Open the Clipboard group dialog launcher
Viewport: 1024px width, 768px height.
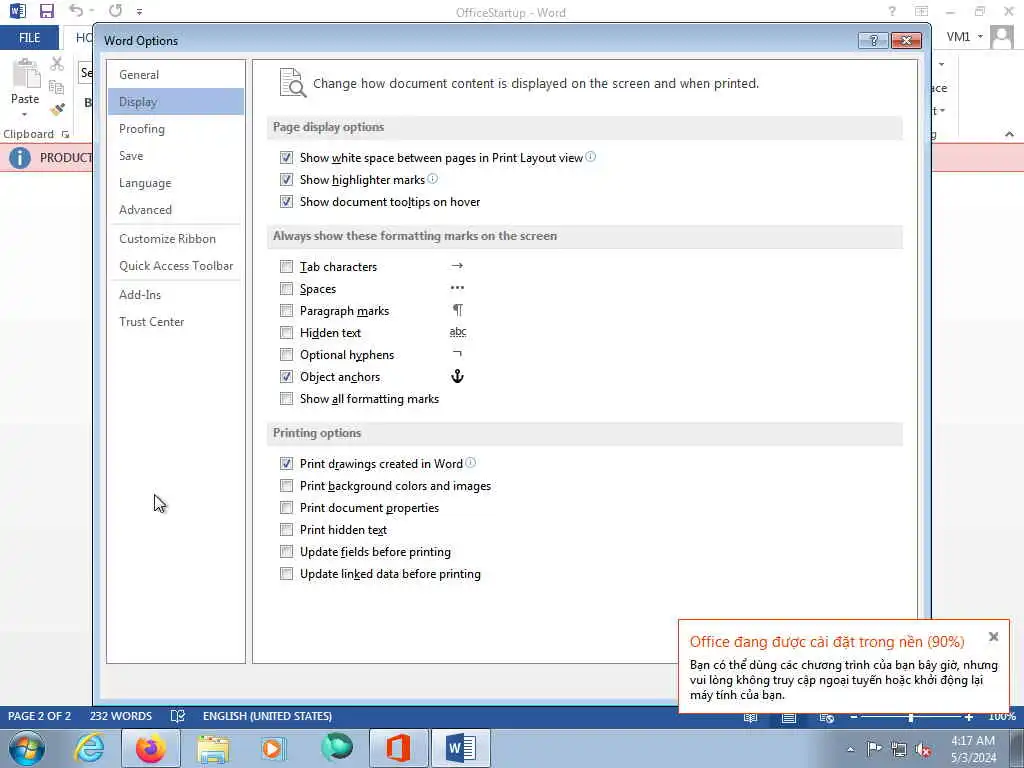click(65, 134)
